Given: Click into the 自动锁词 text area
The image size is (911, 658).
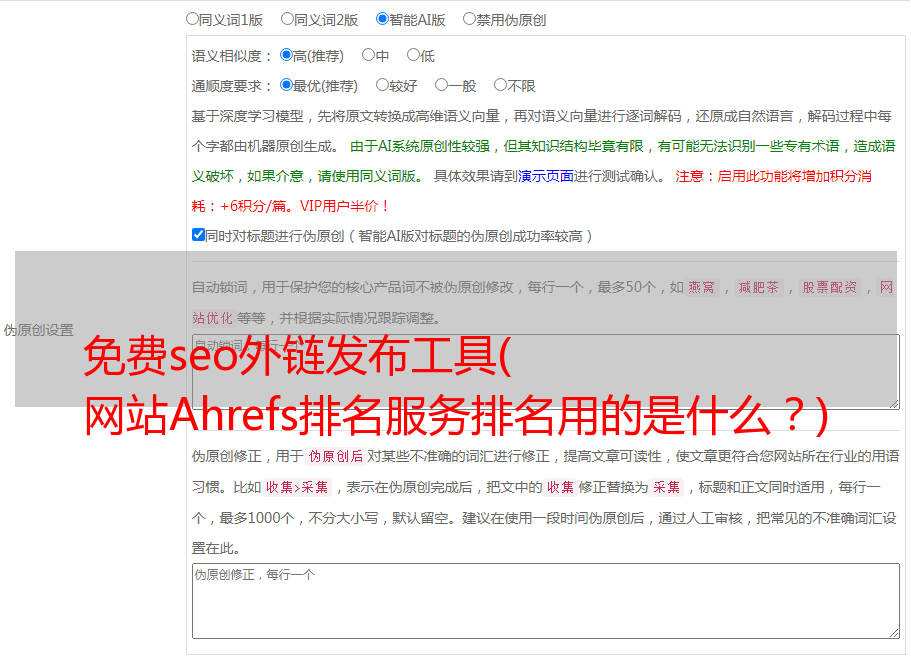Looking at the screenshot, I should 546,372.
